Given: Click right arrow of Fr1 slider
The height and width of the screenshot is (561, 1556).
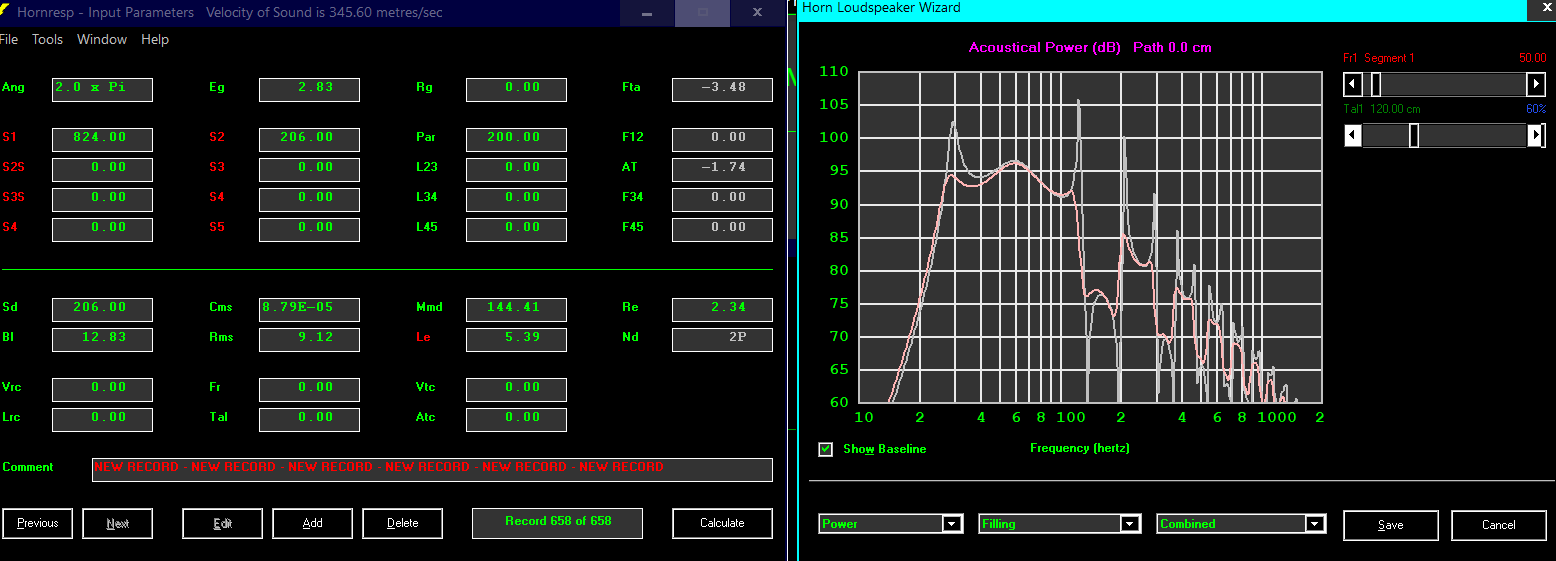Looking at the screenshot, I should point(1537,84).
